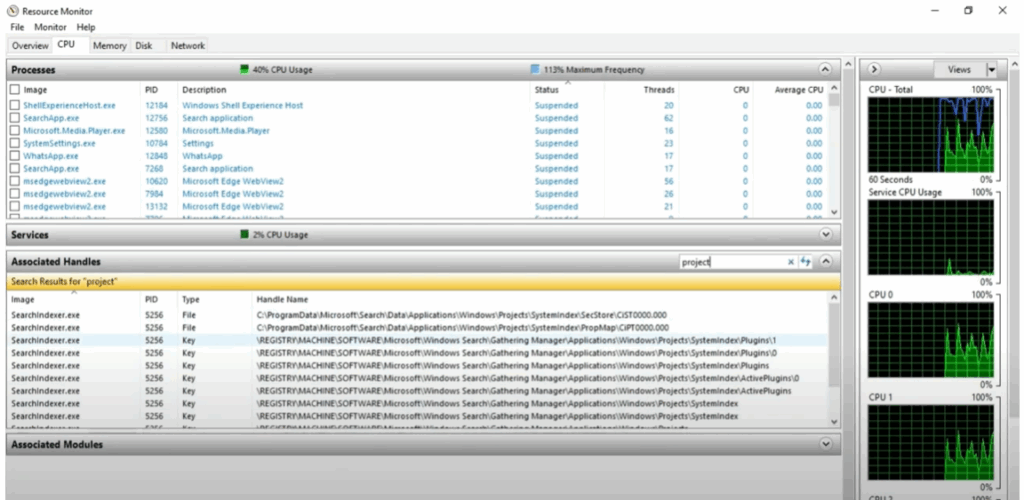This screenshot has width=1024, height=500.
Task: Open the Help menu
Action: (x=86, y=27)
